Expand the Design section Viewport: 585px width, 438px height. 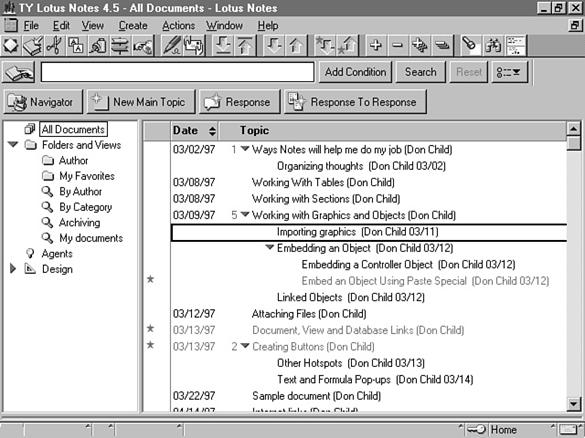13,269
